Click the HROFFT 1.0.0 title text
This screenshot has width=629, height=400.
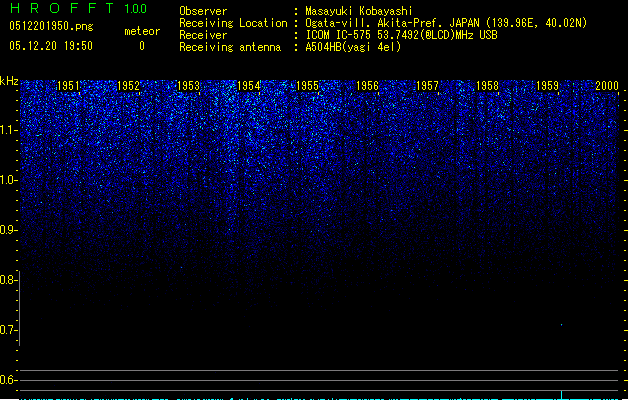coord(78,8)
